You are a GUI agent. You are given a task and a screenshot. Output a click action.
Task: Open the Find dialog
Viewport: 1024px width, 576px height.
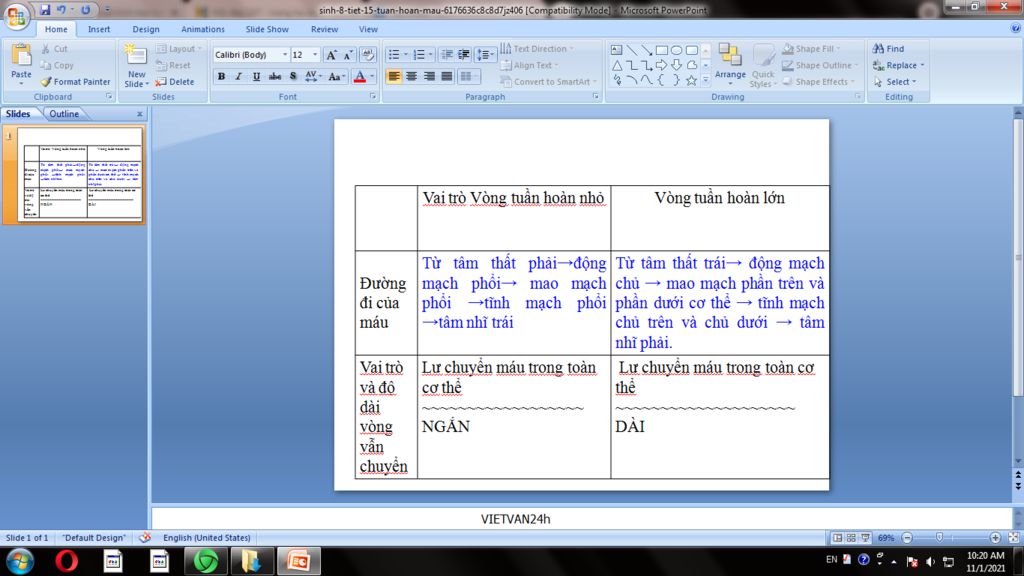click(889, 49)
